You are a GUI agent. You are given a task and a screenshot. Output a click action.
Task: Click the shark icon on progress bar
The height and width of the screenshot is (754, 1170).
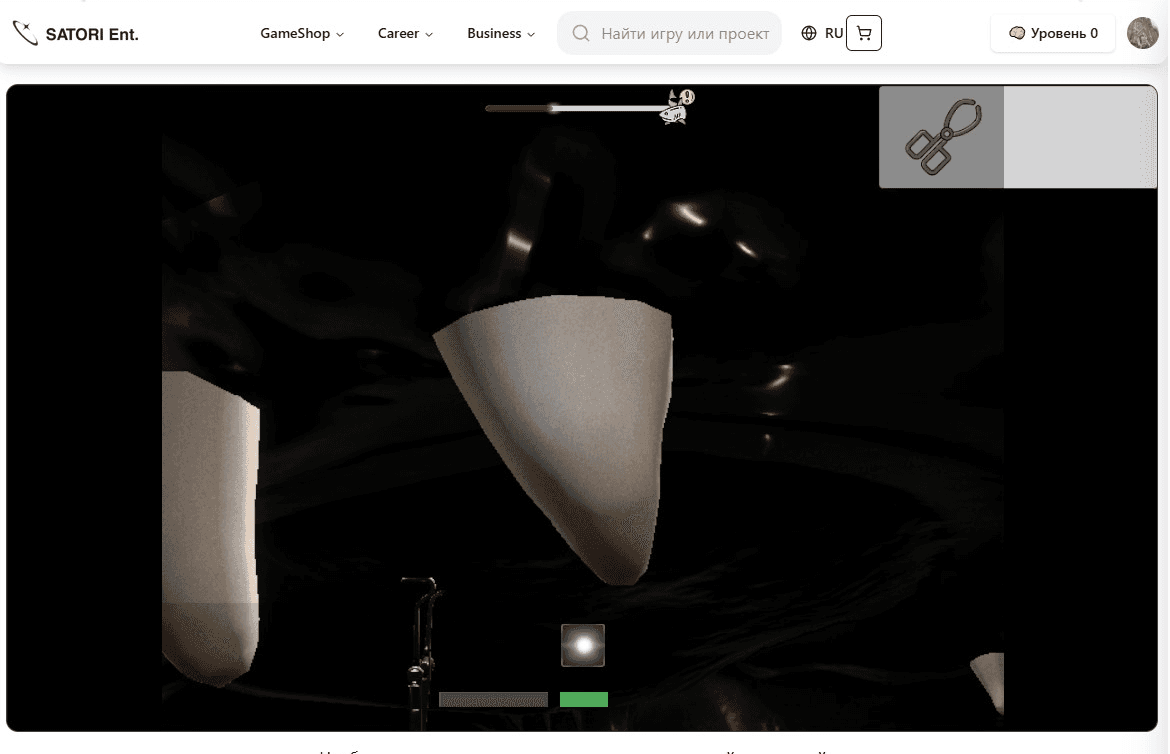(x=677, y=106)
